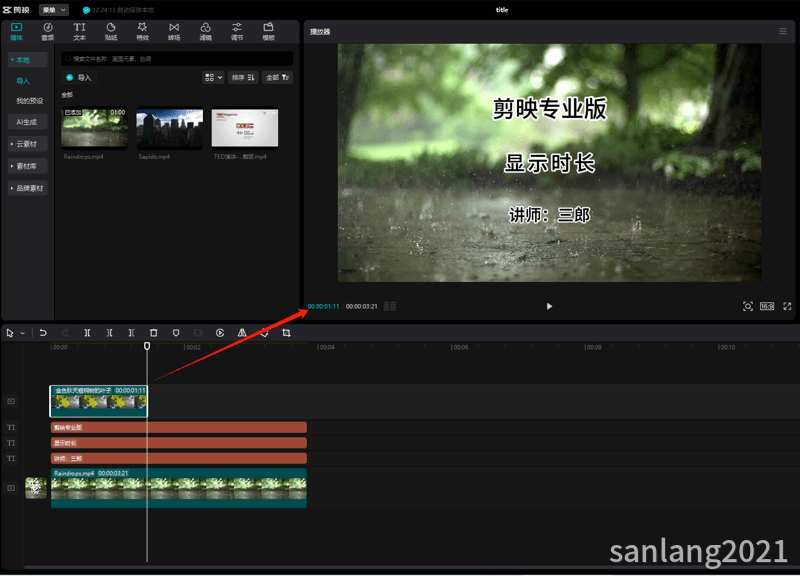This screenshot has height=576, width=800.
Task: Toggle the 剪映专业版 text track TI icon
Action: (x=11, y=428)
